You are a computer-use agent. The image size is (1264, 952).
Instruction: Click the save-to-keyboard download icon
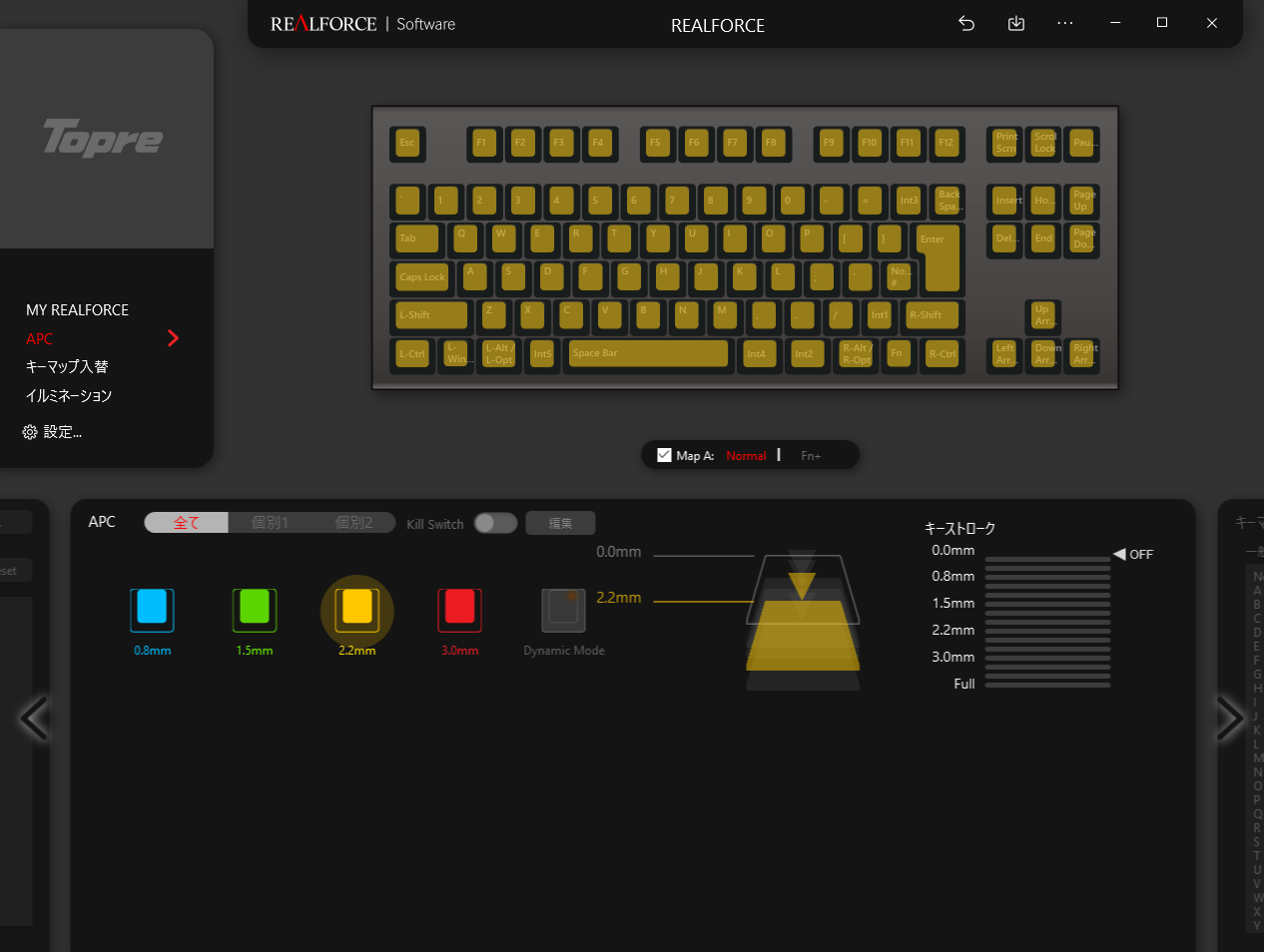click(x=1015, y=23)
